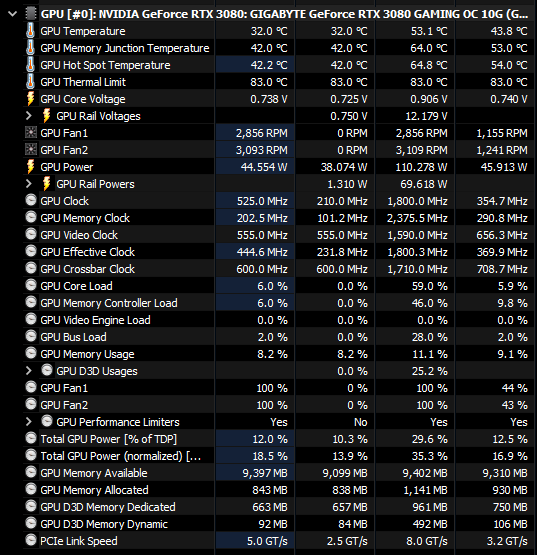Click the 1,800.0 MHz maximum GPU Clock value
This screenshot has width=537, height=555.
pyautogui.click(x=417, y=201)
